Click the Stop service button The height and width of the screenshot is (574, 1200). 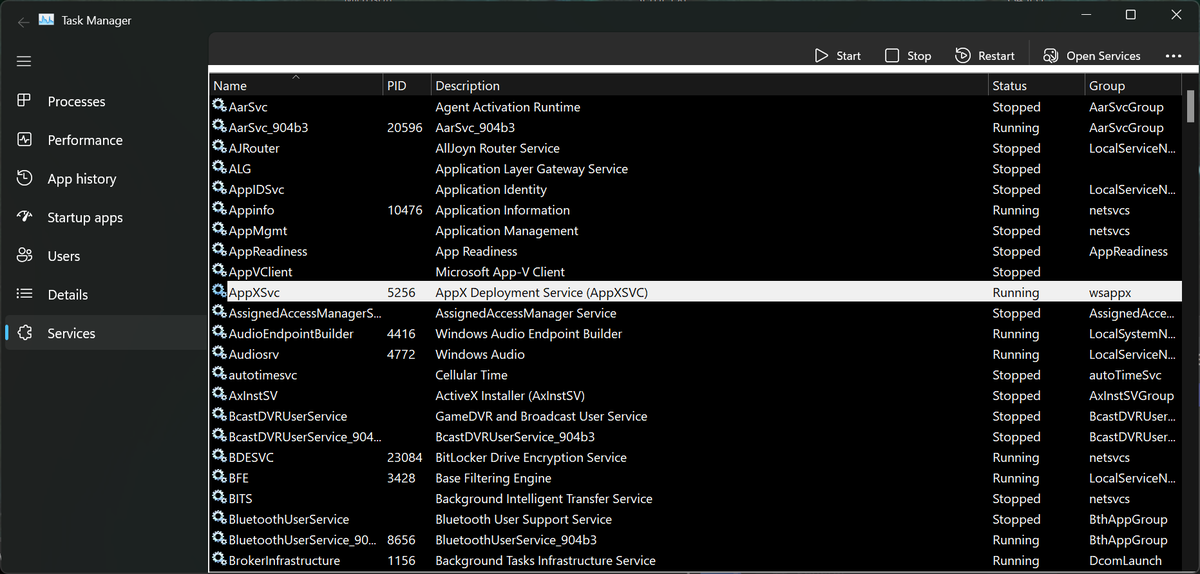pos(908,56)
